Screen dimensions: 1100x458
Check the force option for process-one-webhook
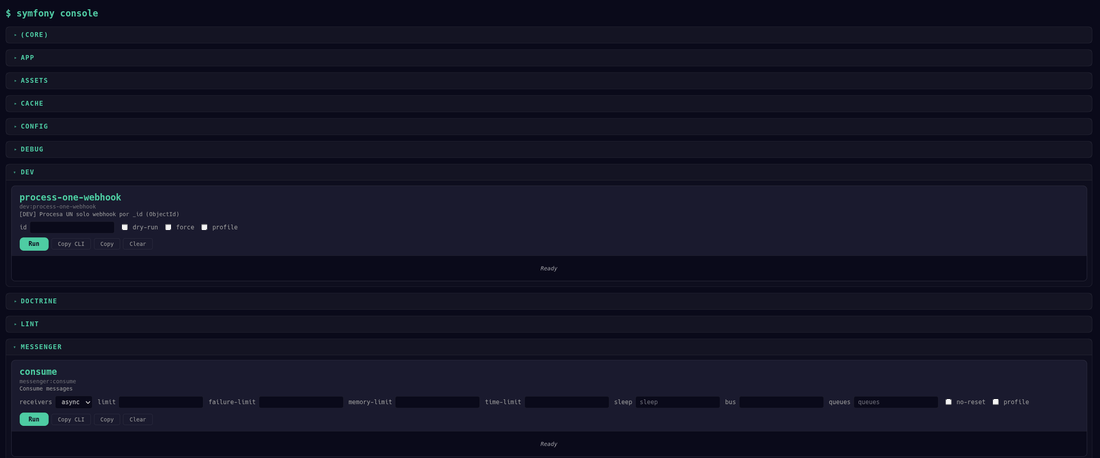click(x=168, y=227)
